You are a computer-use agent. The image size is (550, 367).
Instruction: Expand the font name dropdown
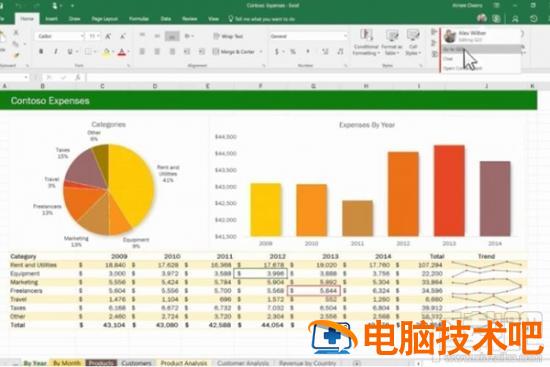coord(82,36)
